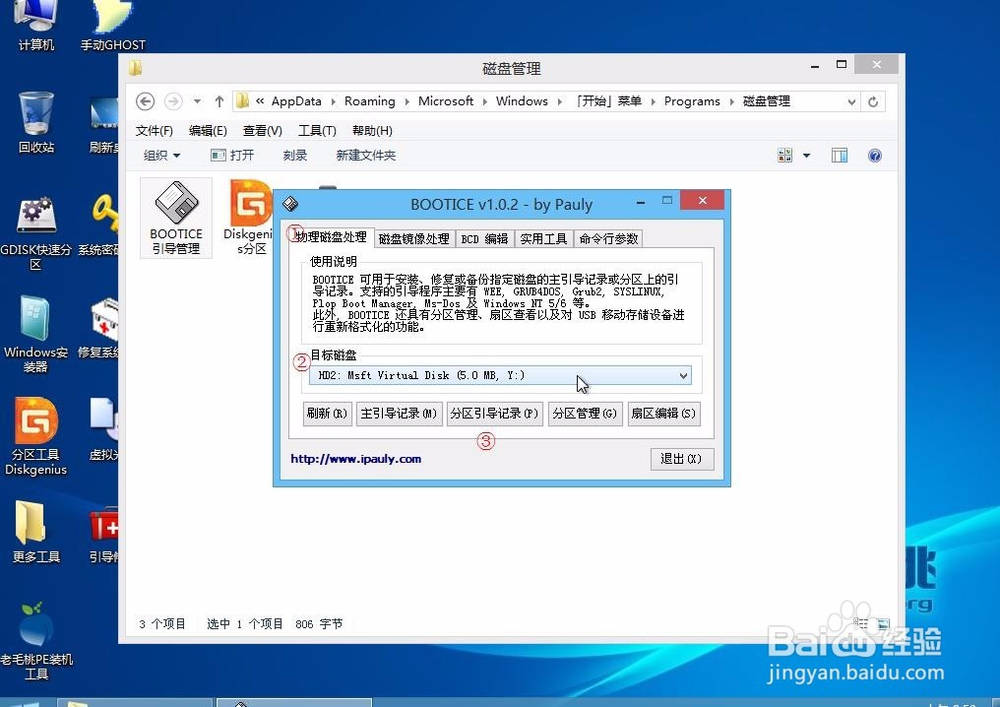This screenshot has height=707, width=1000.
Task: Refresh the explorer address bar
Action: [x=873, y=101]
